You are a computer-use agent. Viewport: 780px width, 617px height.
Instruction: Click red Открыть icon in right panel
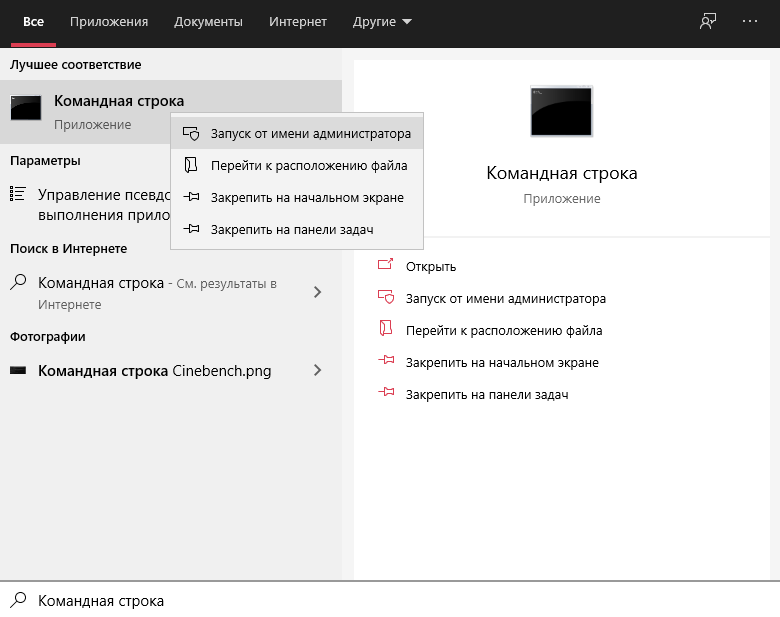pyautogui.click(x=386, y=264)
